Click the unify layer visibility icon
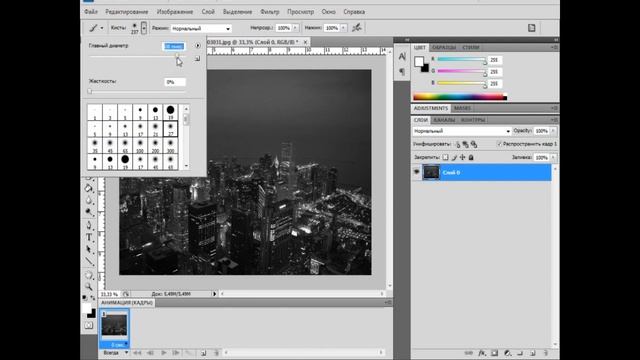The width and height of the screenshot is (640, 360). click(465, 144)
